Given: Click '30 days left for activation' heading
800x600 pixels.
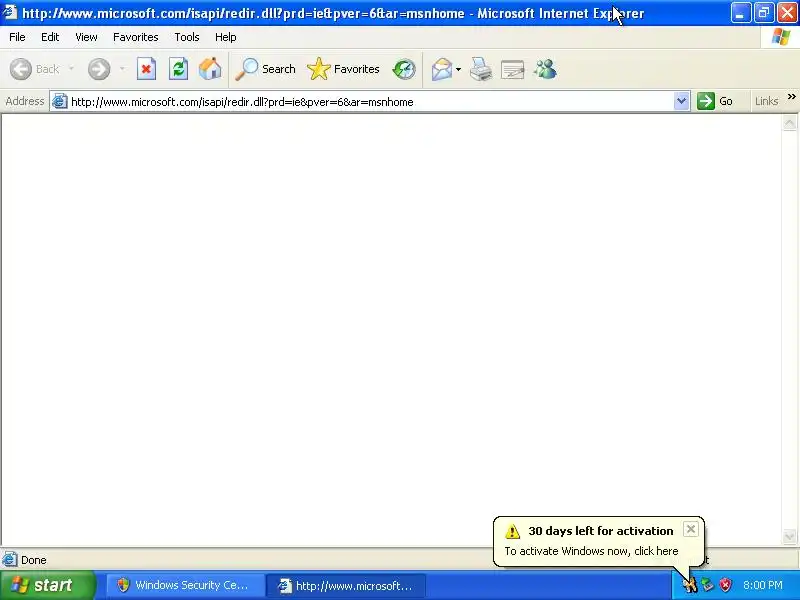Looking at the screenshot, I should [601, 531].
